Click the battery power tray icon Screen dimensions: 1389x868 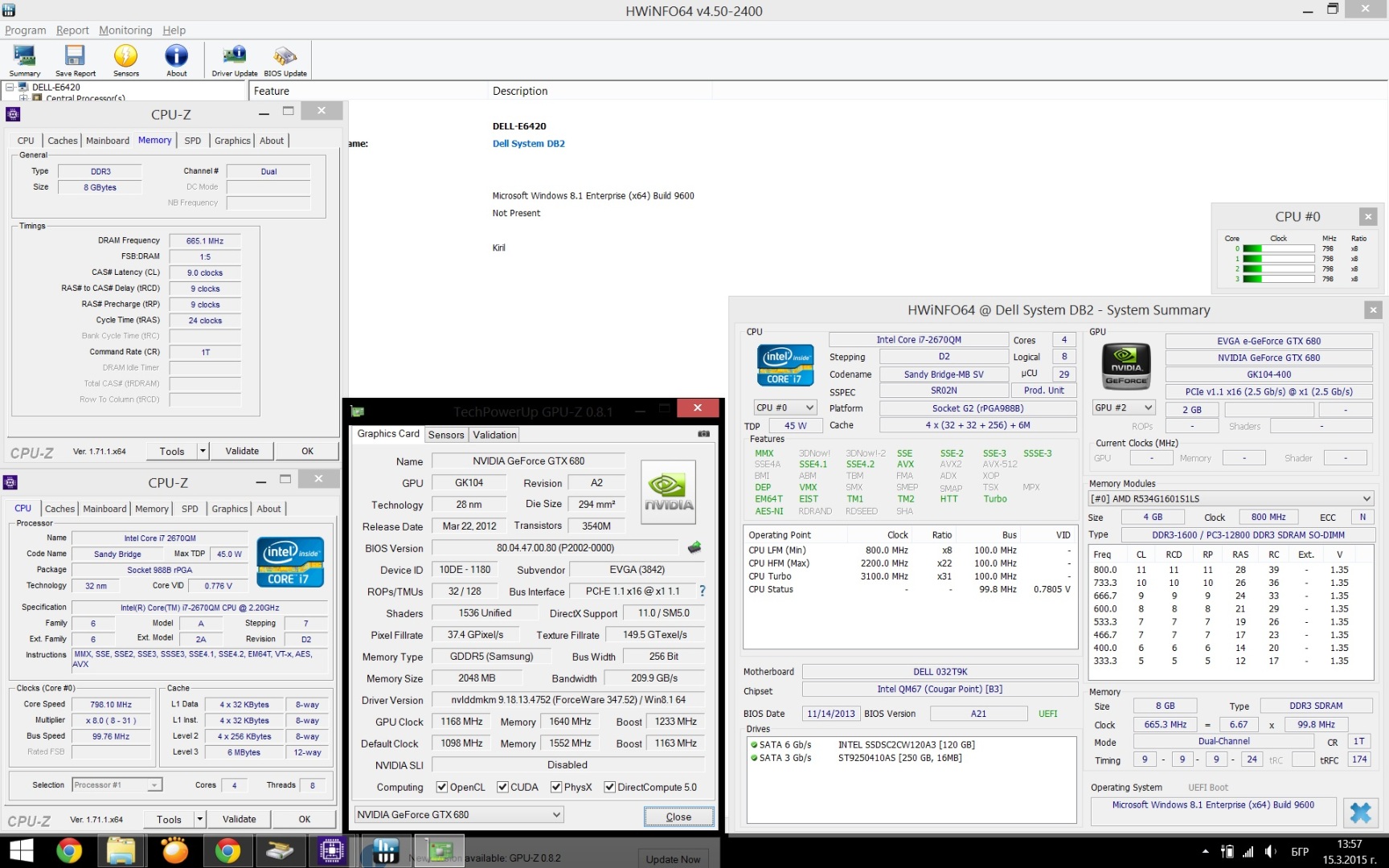pyautogui.click(x=1227, y=852)
